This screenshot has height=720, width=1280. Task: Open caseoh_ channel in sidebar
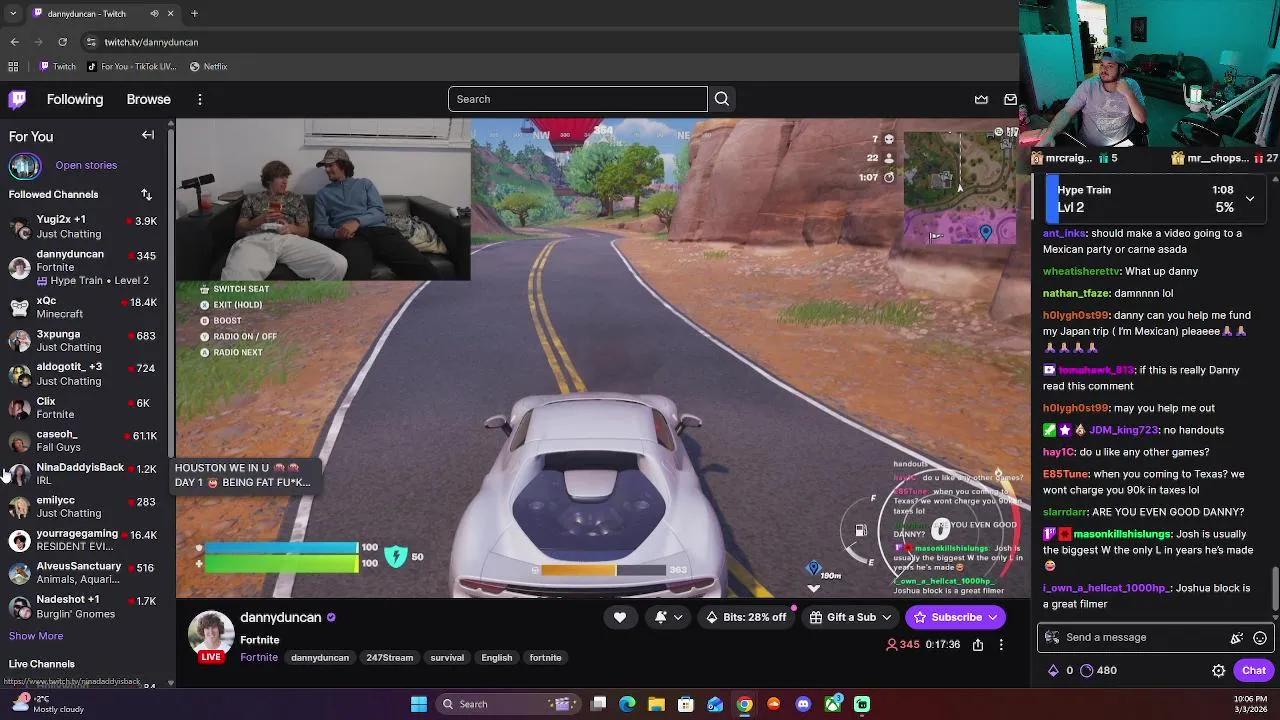click(x=85, y=441)
